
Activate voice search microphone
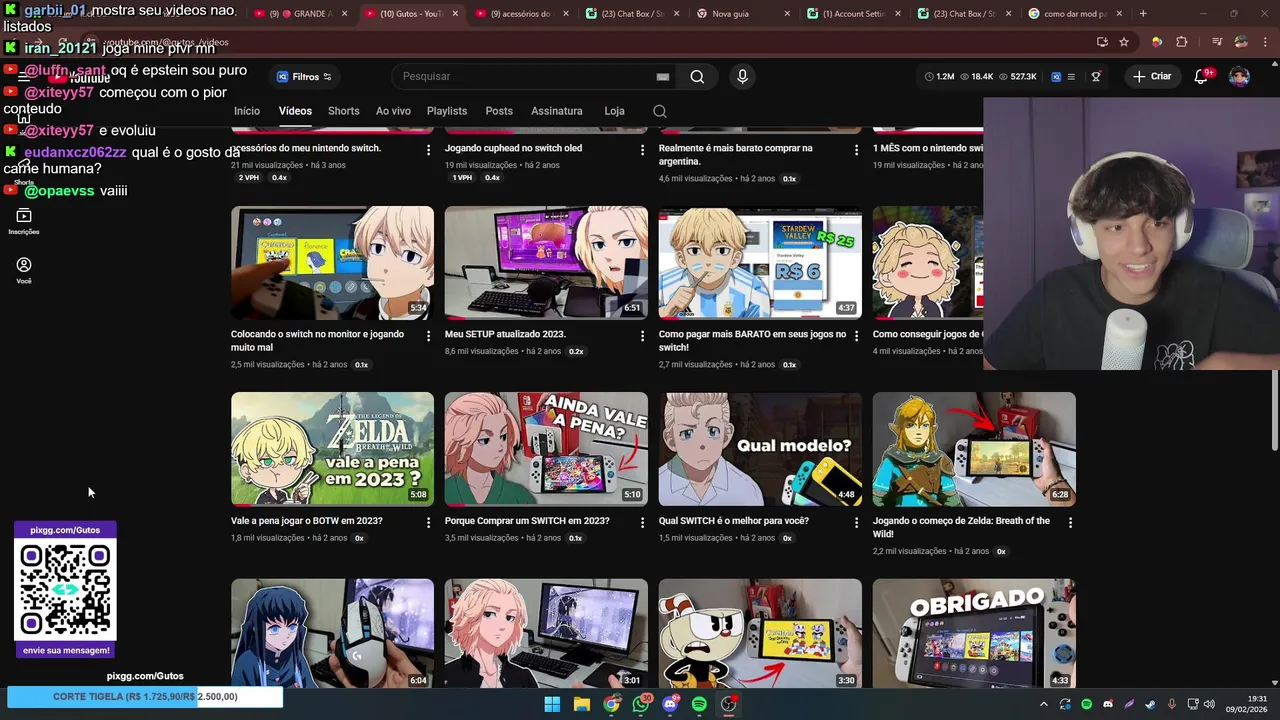pos(742,77)
